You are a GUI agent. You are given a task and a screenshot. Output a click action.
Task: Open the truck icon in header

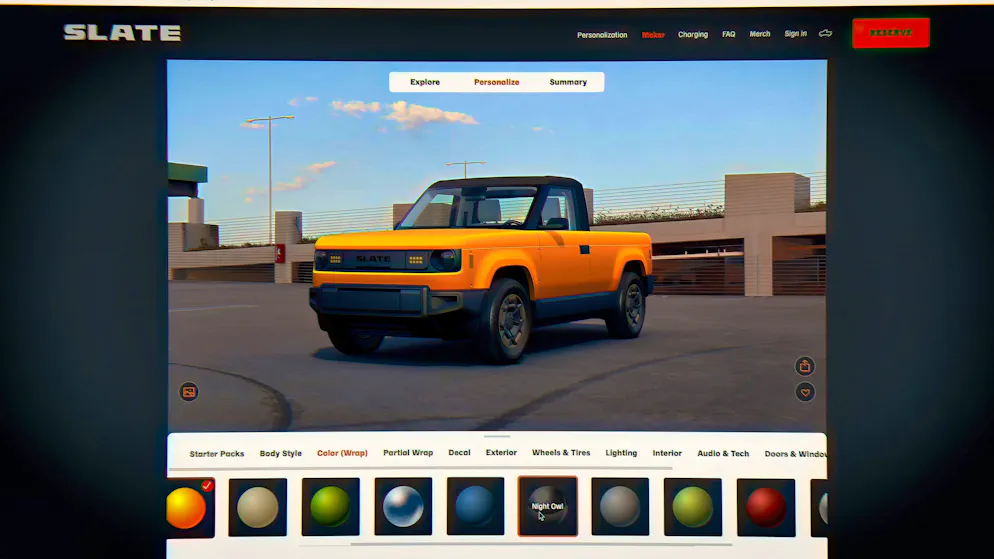point(825,34)
